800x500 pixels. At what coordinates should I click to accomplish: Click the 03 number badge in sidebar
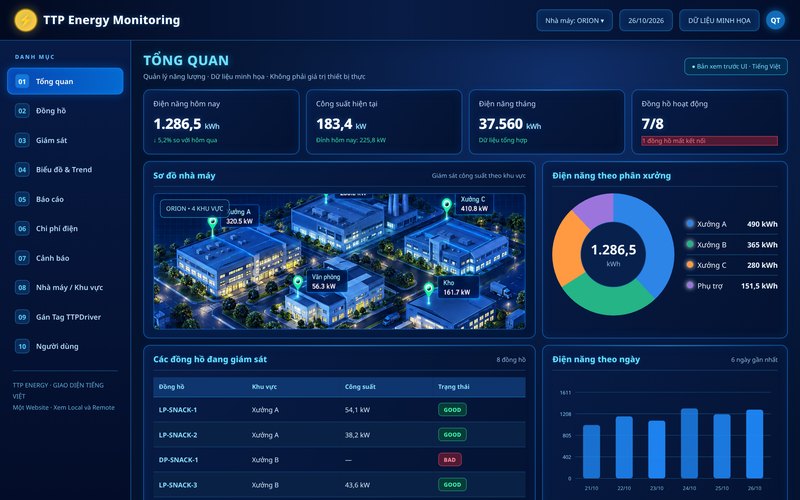[x=22, y=140]
